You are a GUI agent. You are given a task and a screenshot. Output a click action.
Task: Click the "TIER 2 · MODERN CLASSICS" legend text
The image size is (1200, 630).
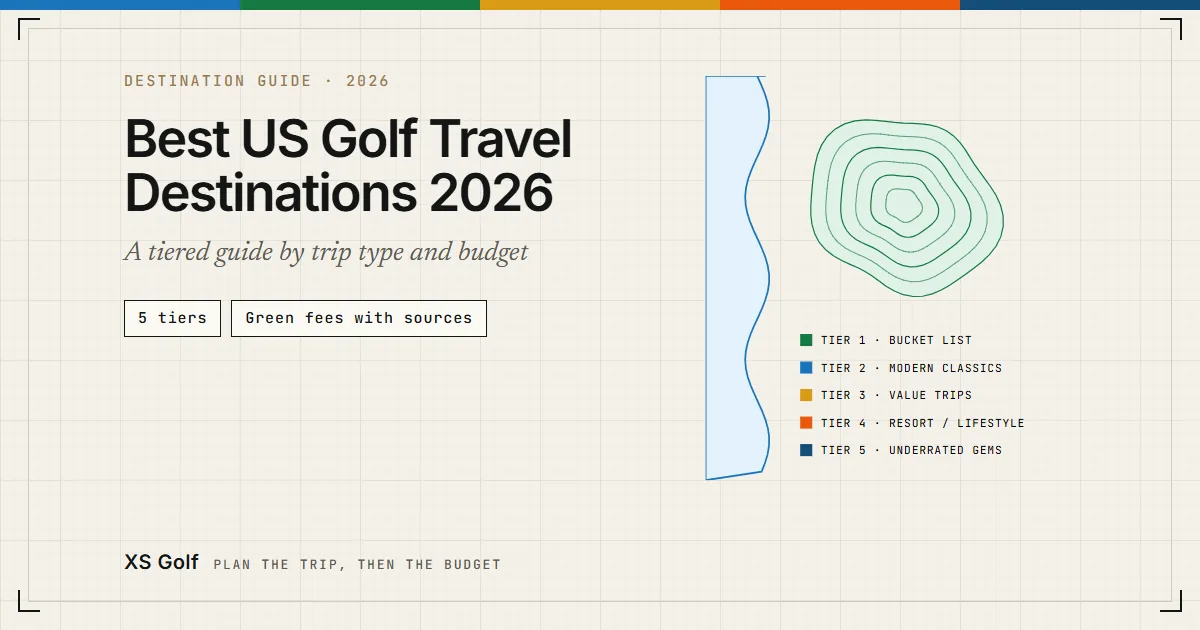click(x=911, y=368)
